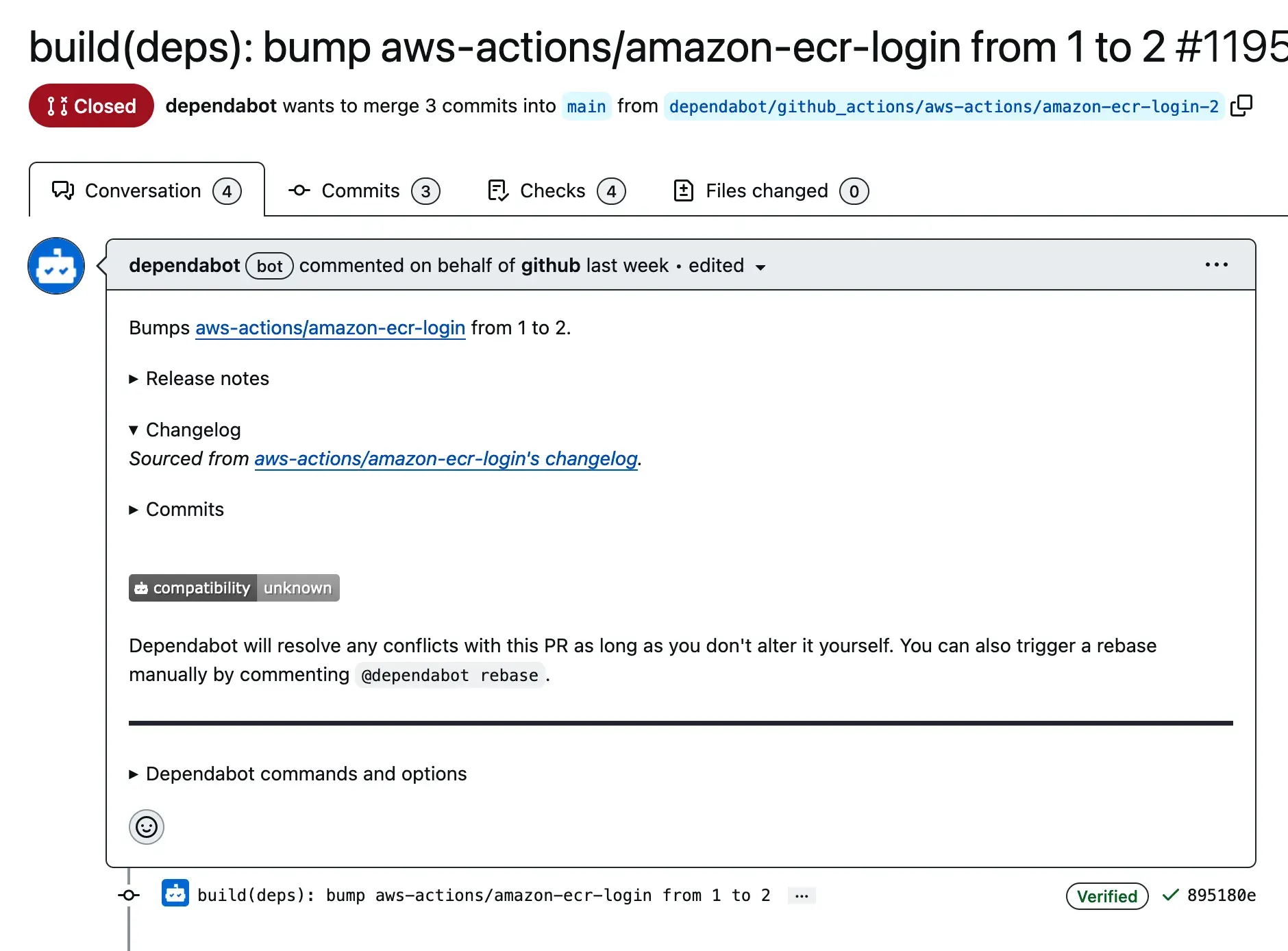Follow the amazon-ecr-login changelog link
This screenshot has height=951, width=1288.
445,459
